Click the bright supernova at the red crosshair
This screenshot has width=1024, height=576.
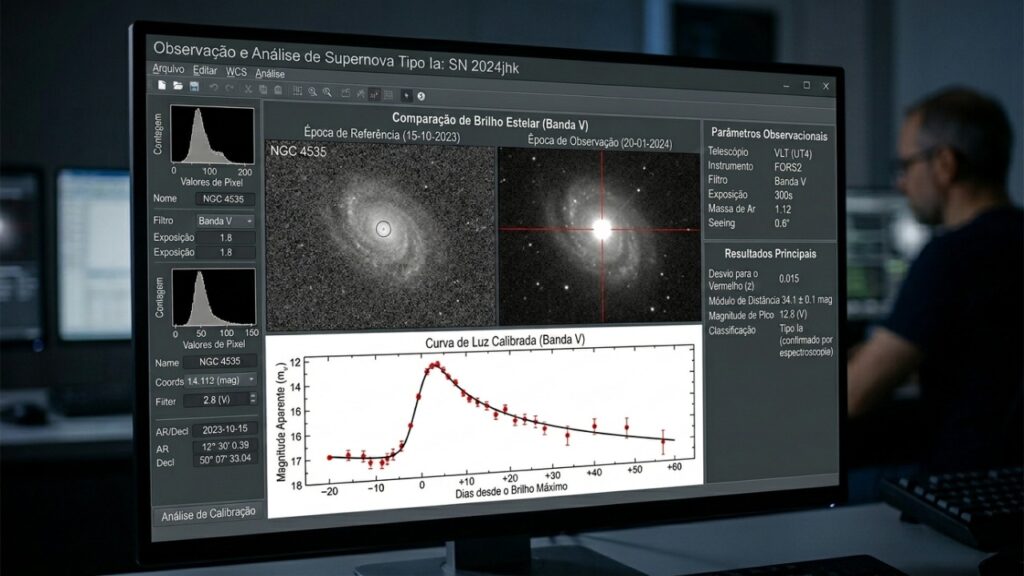[x=601, y=229]
